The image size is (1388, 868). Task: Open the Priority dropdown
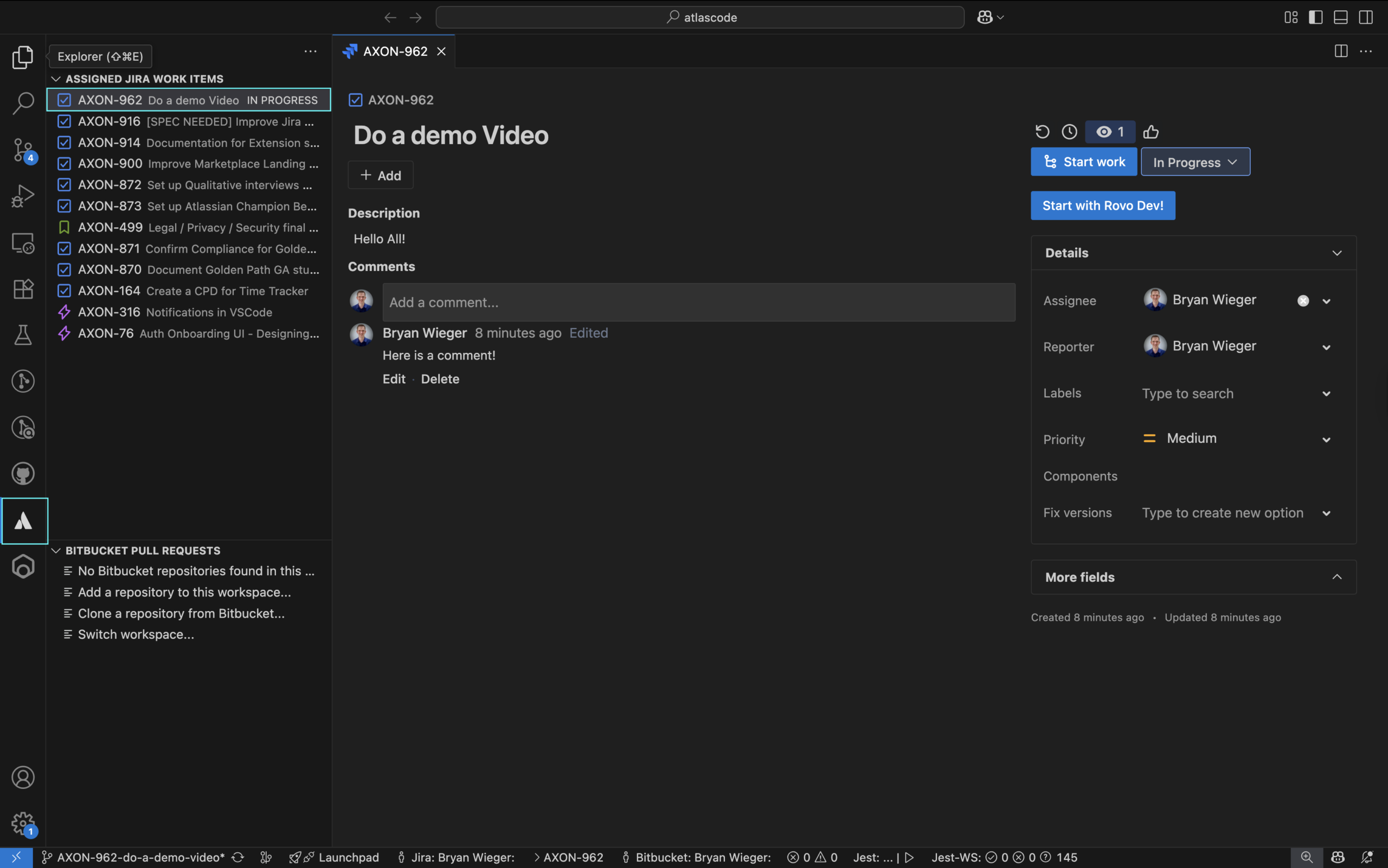(x=1326, y=439)
